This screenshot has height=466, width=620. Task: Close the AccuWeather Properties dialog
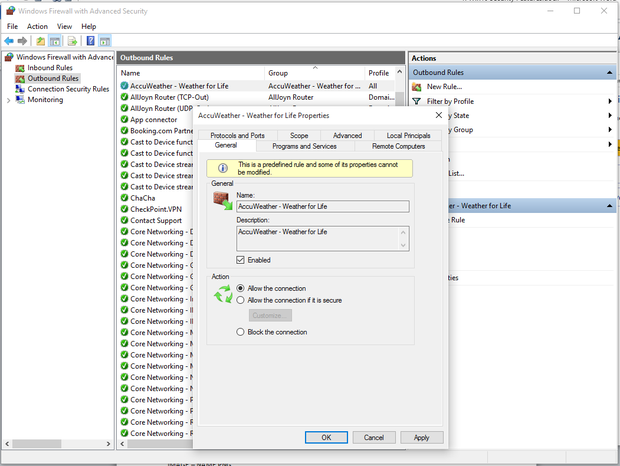pyautogui.click(x=439, y=115)
